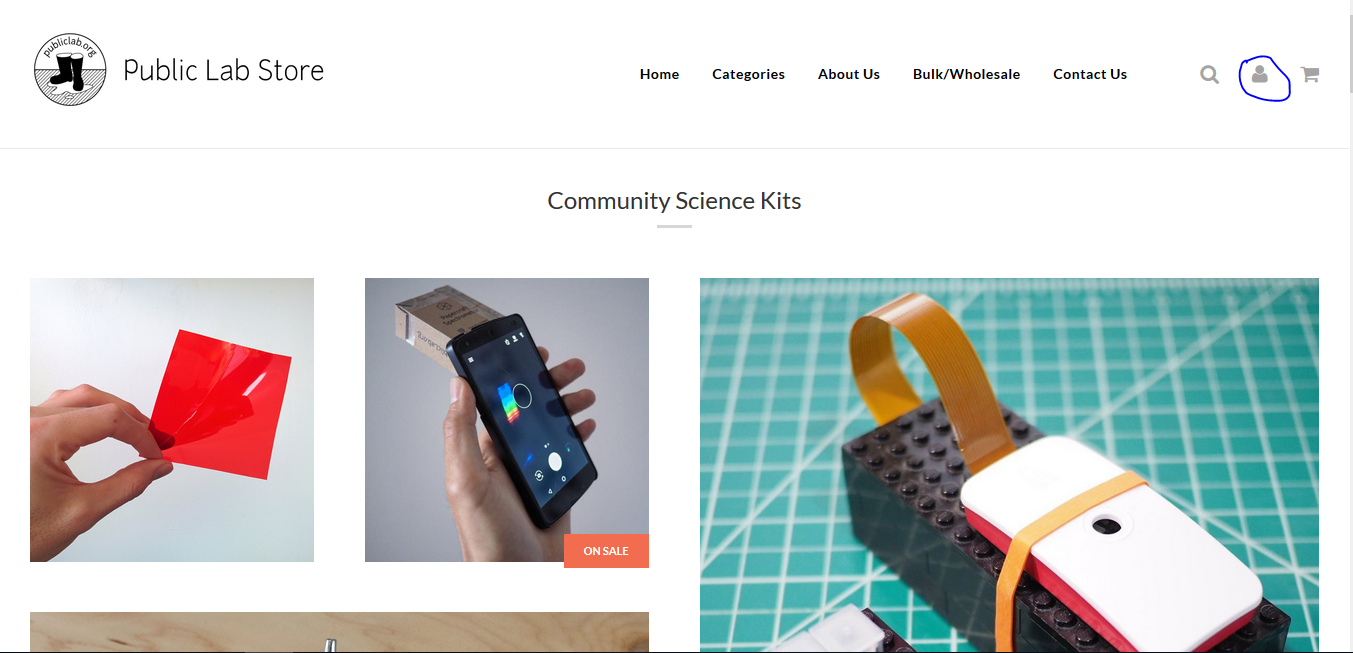1353x653 pixels.
Task: Click the Community Science Kits heading
Action: (x=674, y=201)
